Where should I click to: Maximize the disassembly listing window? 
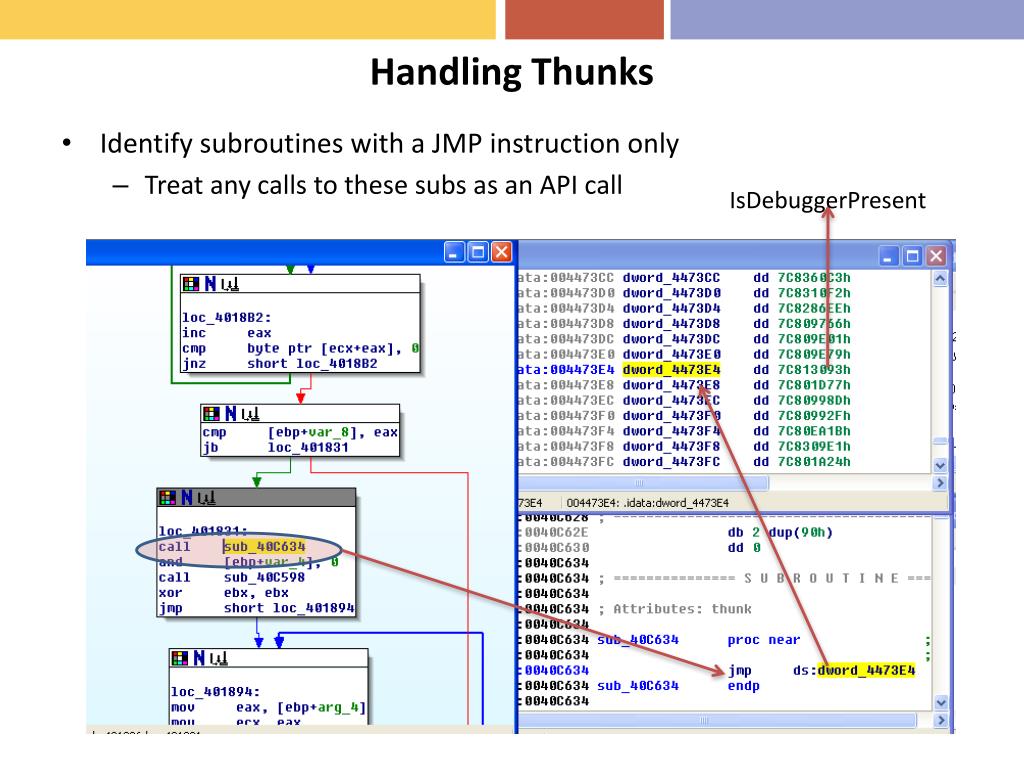[x=912, y=255]
